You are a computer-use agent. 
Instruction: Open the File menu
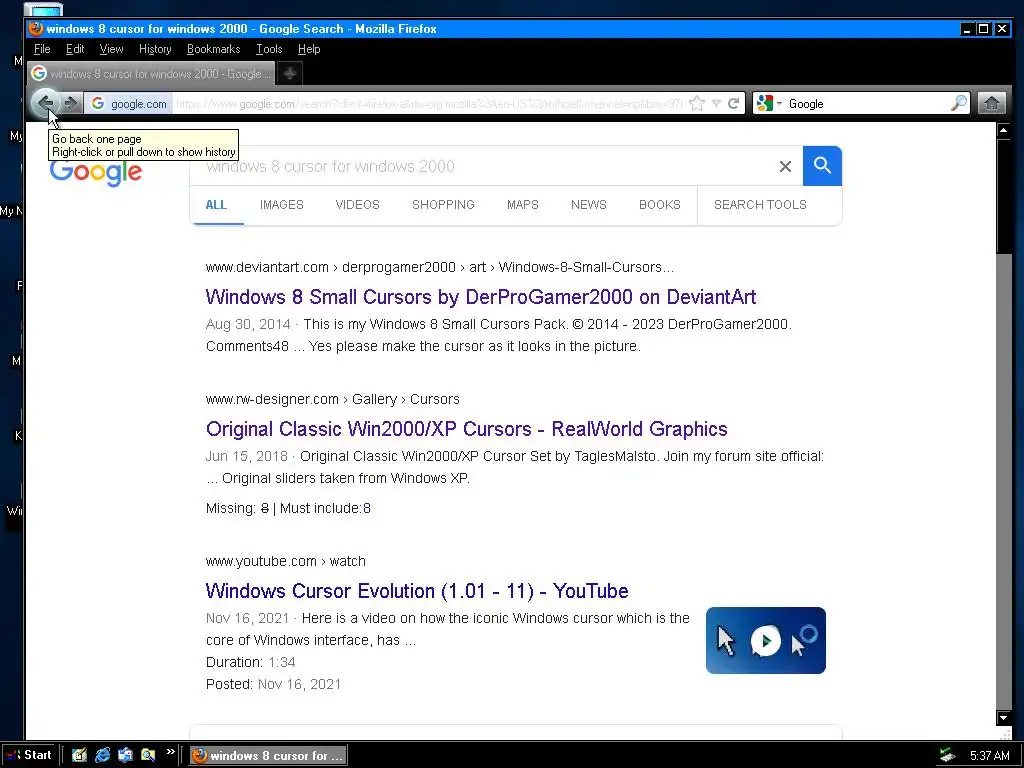pos(42,49)
